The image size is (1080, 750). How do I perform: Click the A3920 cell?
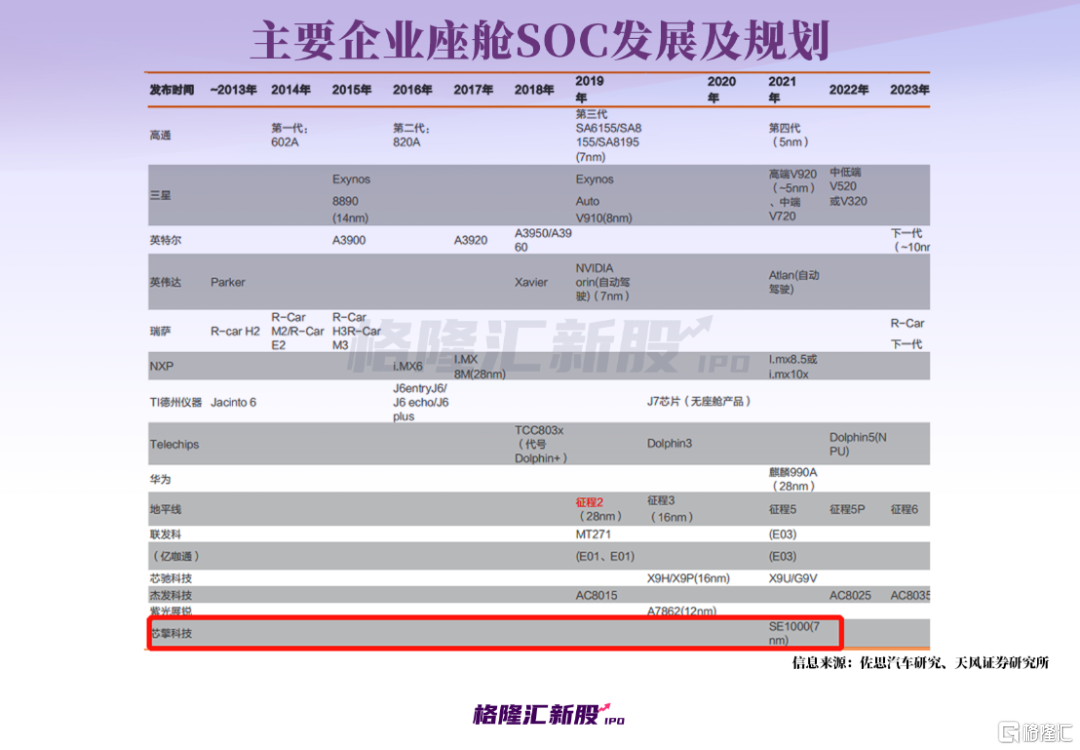pyautogui.click(x=470, y=240)
